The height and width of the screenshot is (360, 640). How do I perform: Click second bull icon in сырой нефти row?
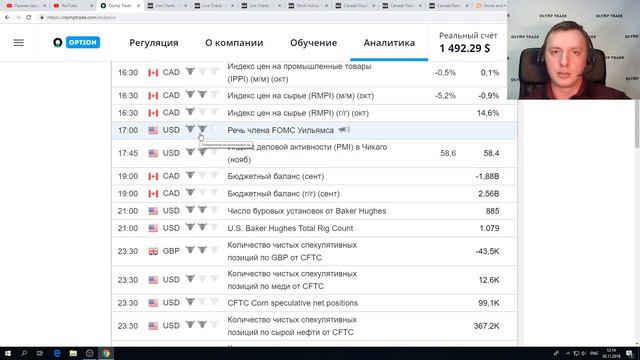tap(202, 324)
